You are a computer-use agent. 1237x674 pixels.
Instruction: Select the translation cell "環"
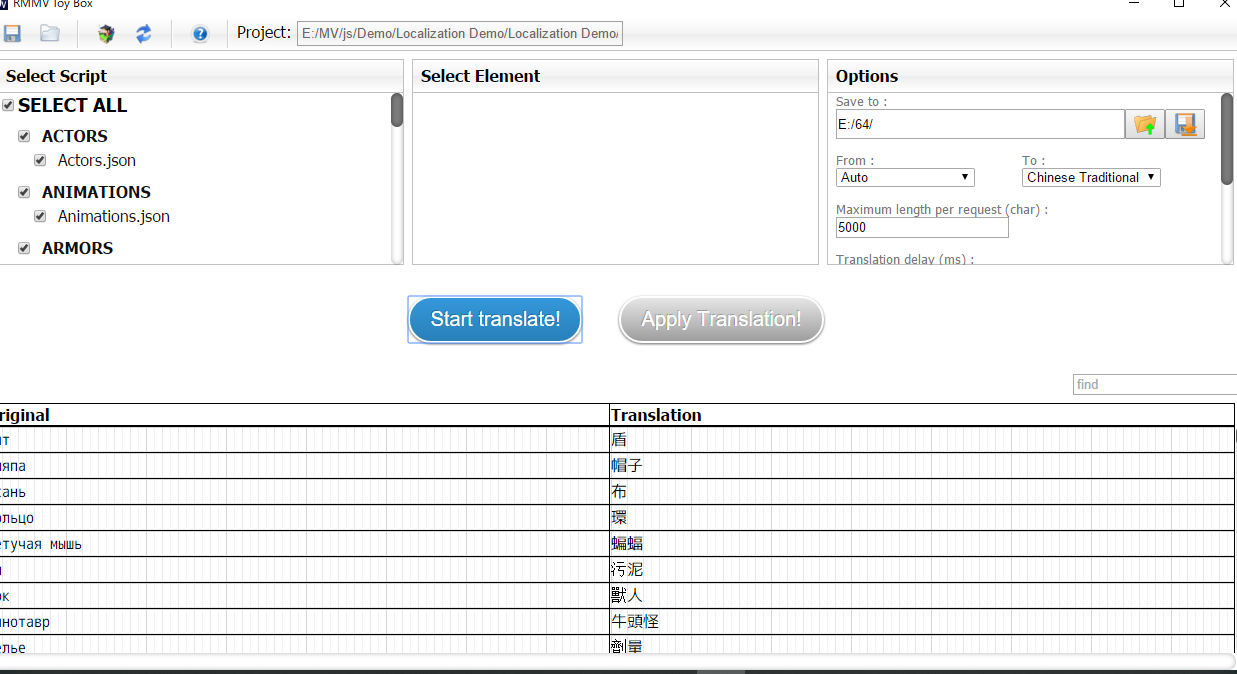tap(922, 518)
